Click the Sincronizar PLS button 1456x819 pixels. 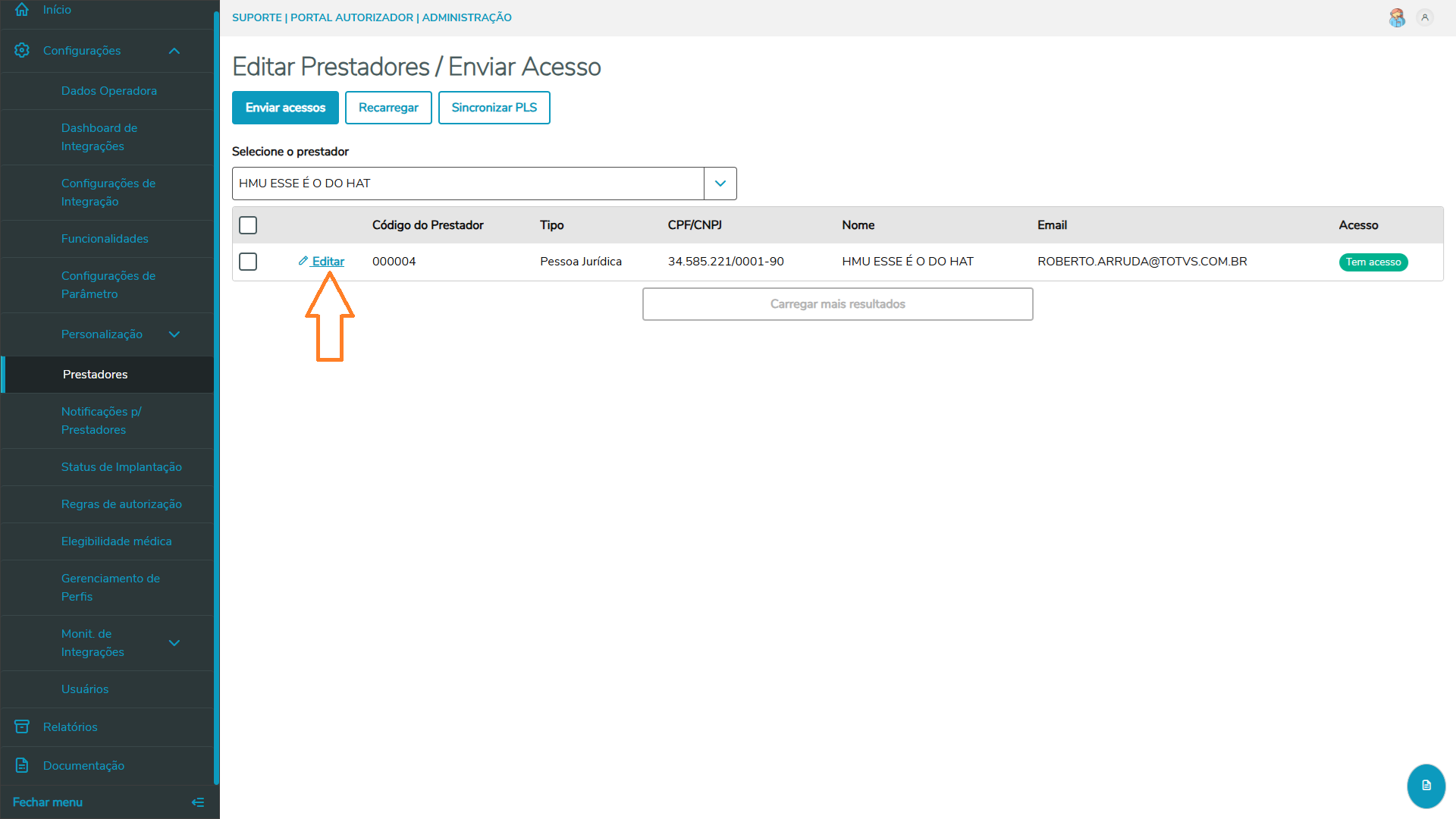pyautogui.click(x=494, y=108)
